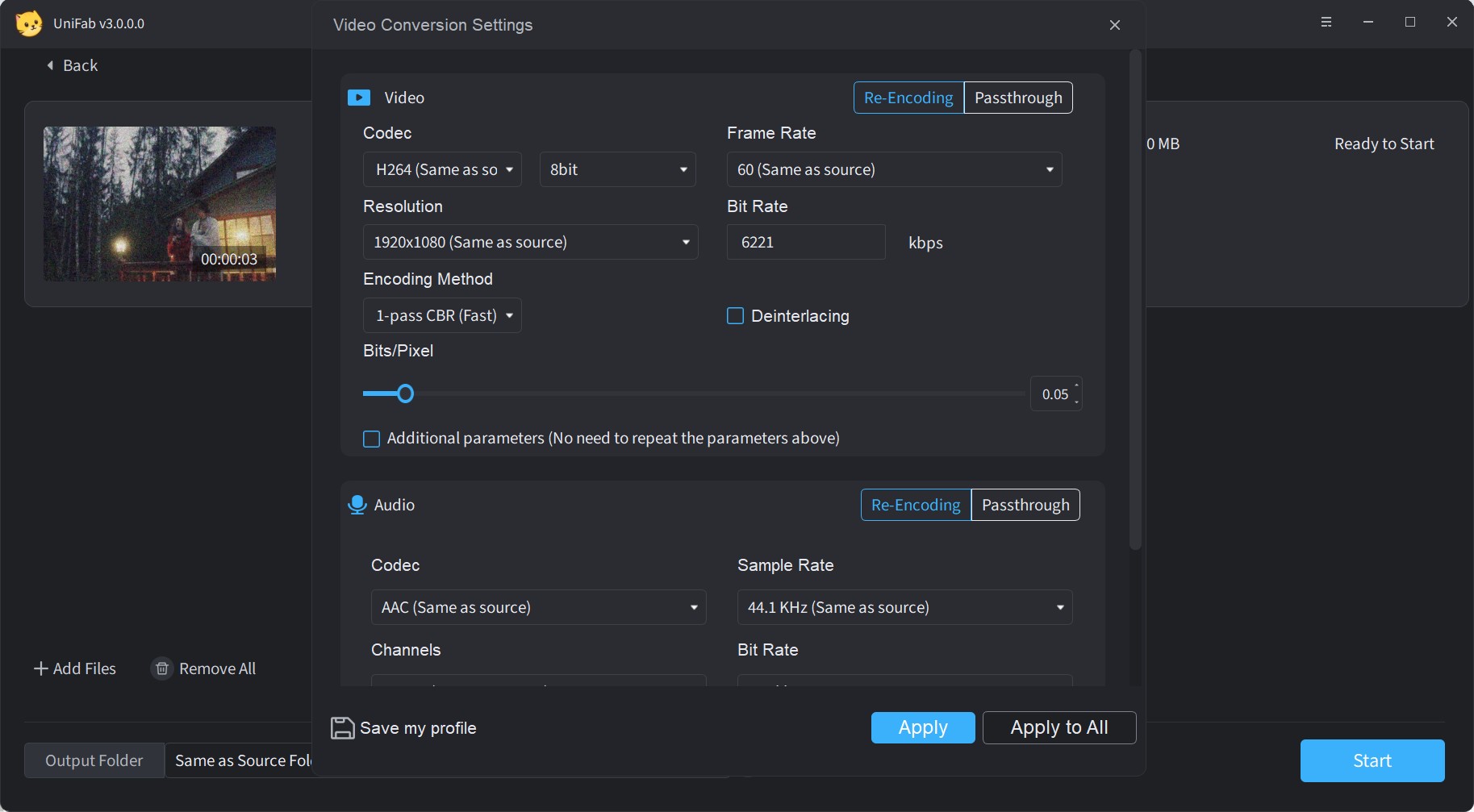
Task: Close the Video Conversion Settings dialog
Action: (1115, 25)
